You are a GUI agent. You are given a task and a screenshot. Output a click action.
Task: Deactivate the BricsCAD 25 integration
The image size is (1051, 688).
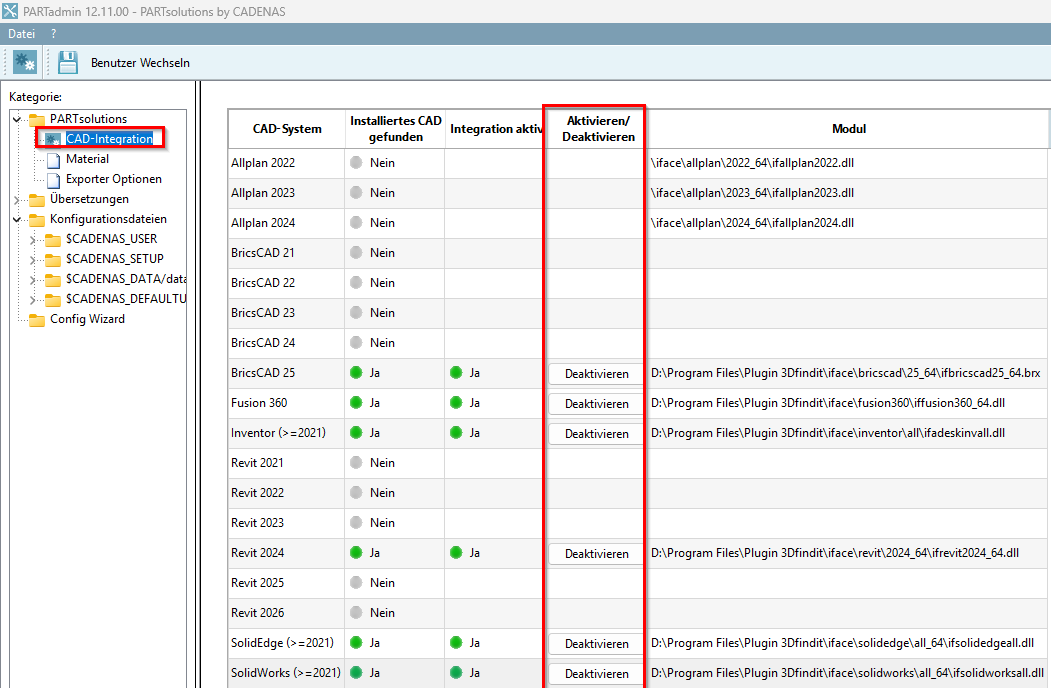596,374
